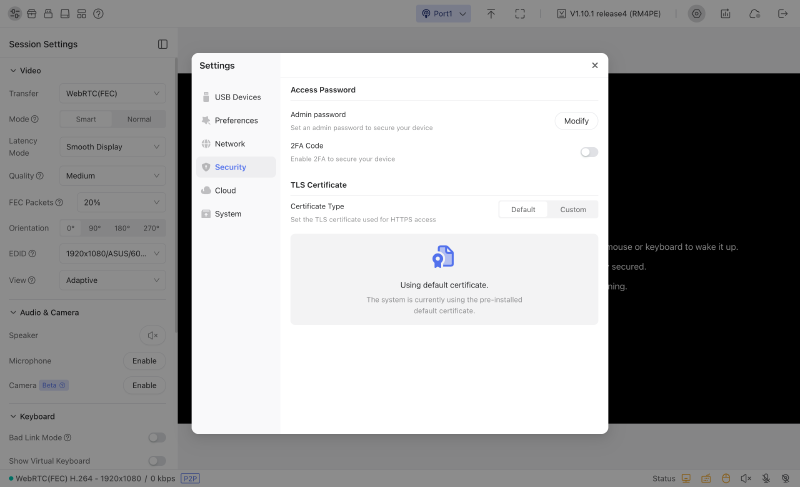Click the help question mark icon
800x487 pixels.
click(98, 14)
